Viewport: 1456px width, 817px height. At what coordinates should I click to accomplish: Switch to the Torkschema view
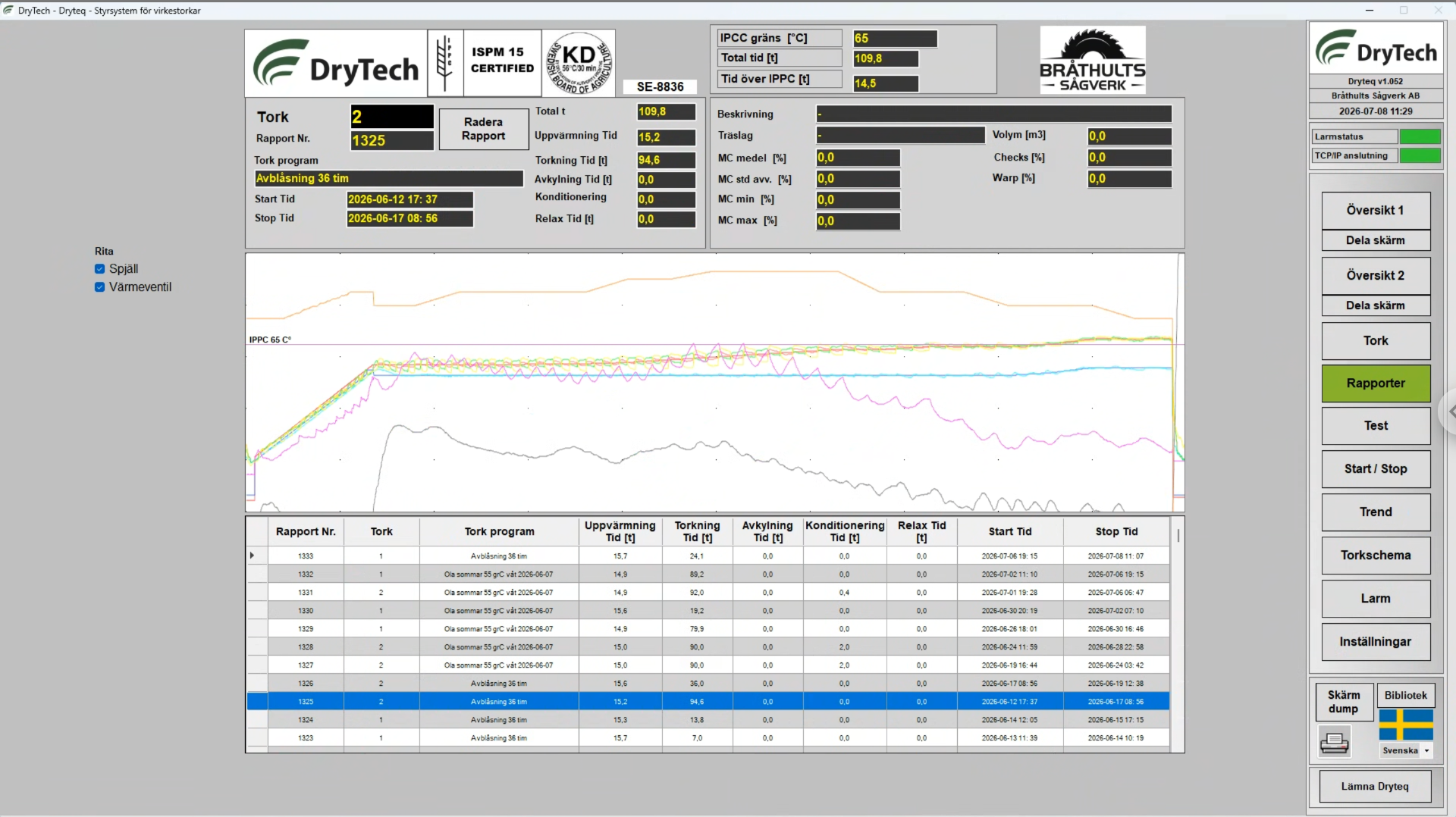pos(1376,556)
